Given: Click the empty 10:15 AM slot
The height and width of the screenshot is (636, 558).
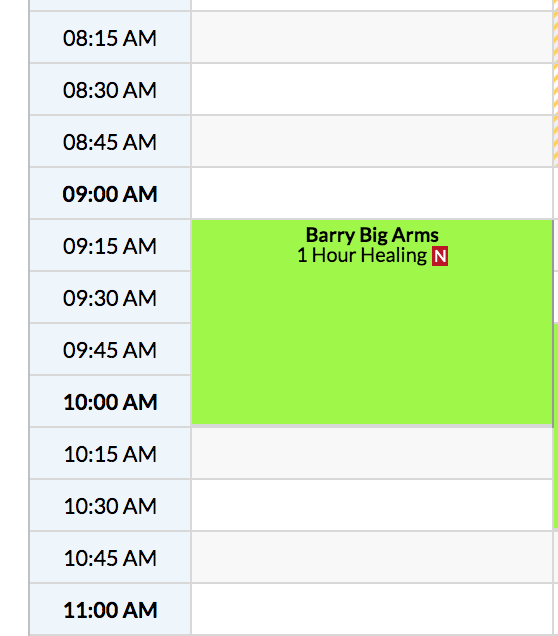Looking at the screenshot, I should pyautogui.click(x=372, y=453).
